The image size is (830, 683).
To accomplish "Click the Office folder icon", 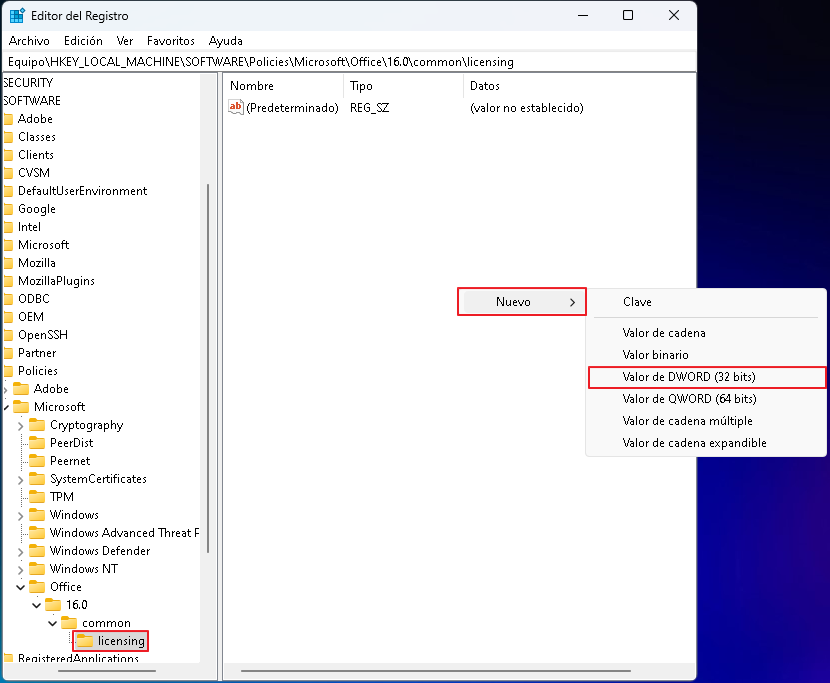I will pyautogui.click(x=37, y=587).
